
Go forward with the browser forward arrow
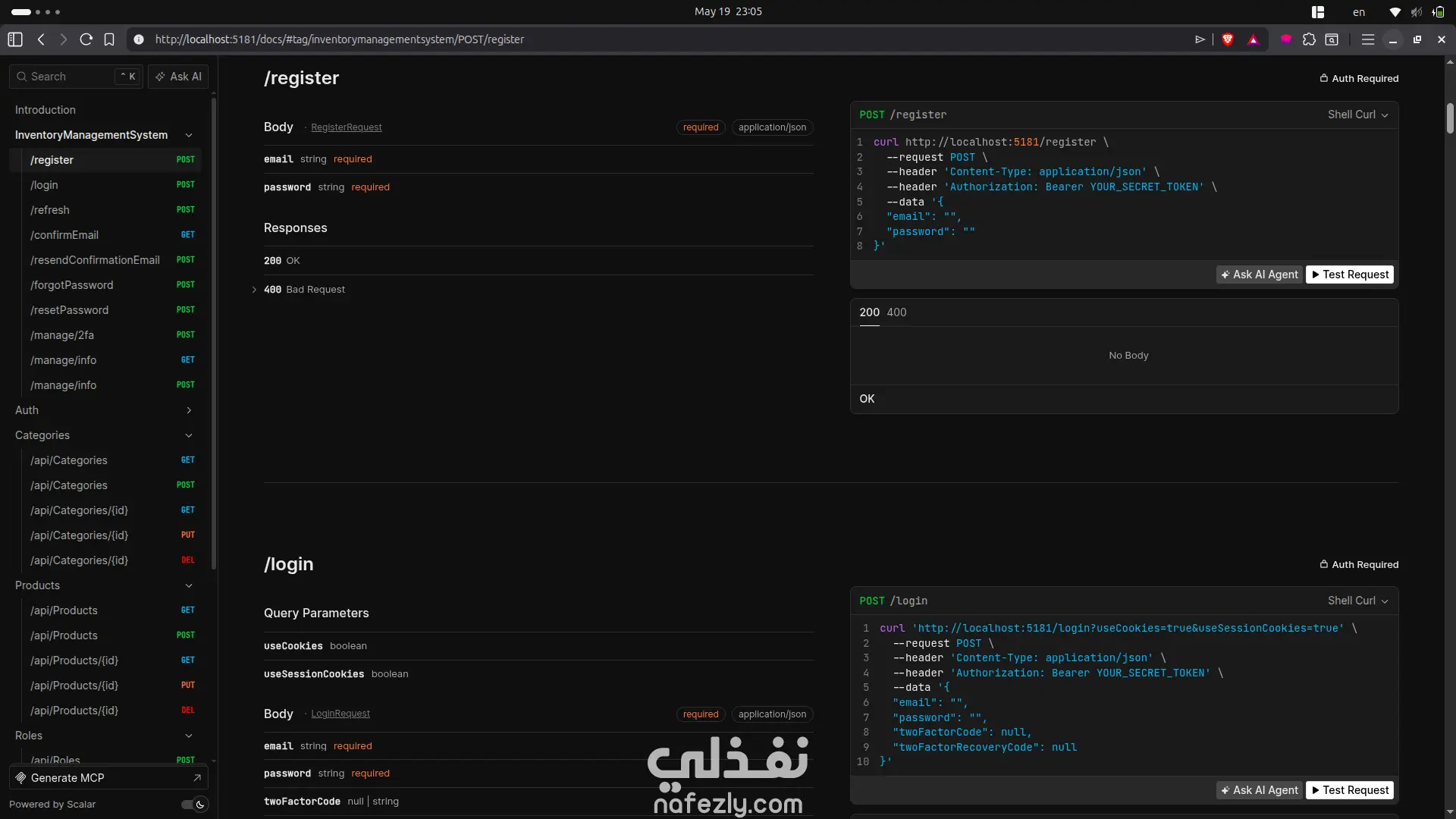click(64, 39)
